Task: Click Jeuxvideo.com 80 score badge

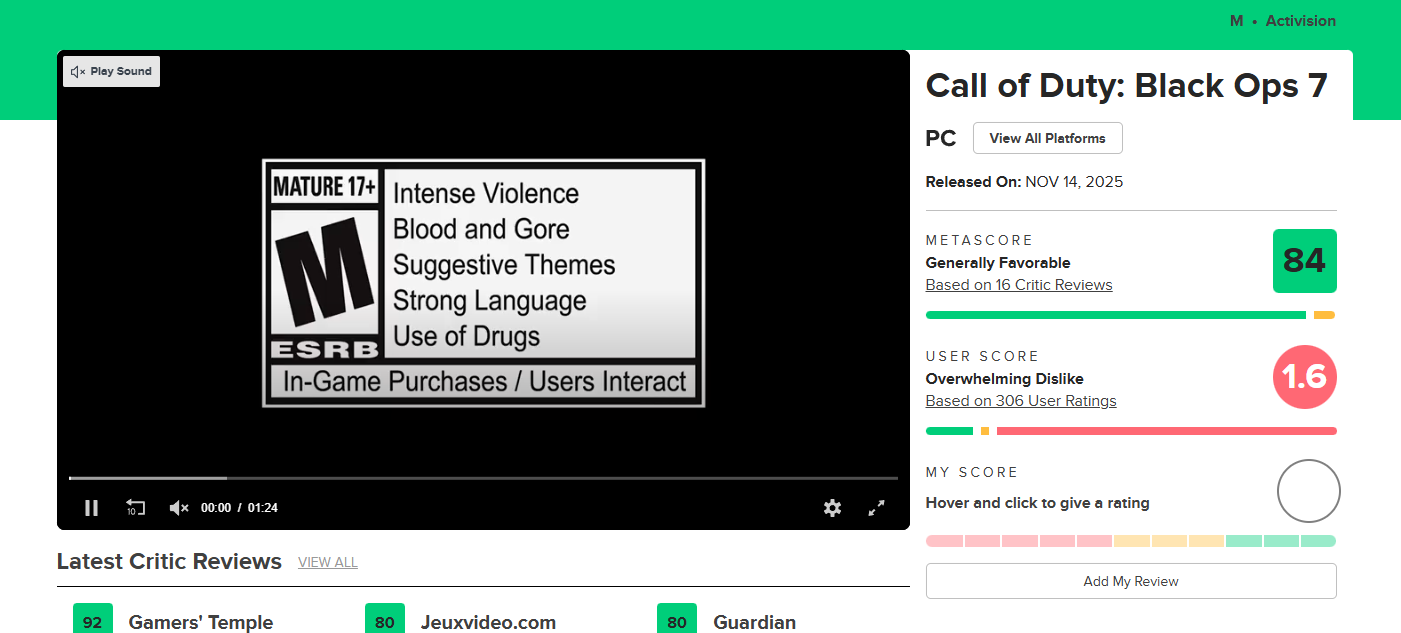Action: point(385,618)
